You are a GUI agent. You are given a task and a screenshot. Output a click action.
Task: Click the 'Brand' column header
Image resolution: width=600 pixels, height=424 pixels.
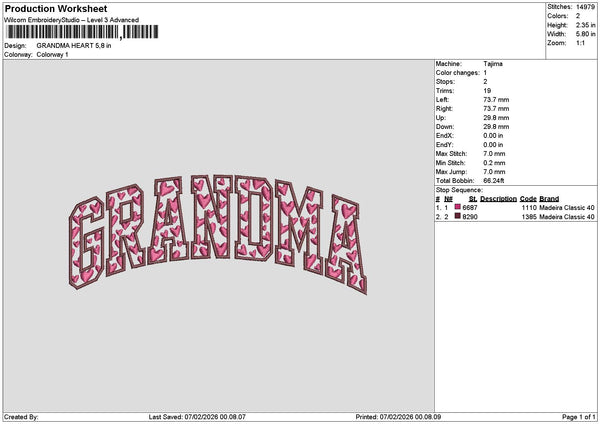coord(549,199)
